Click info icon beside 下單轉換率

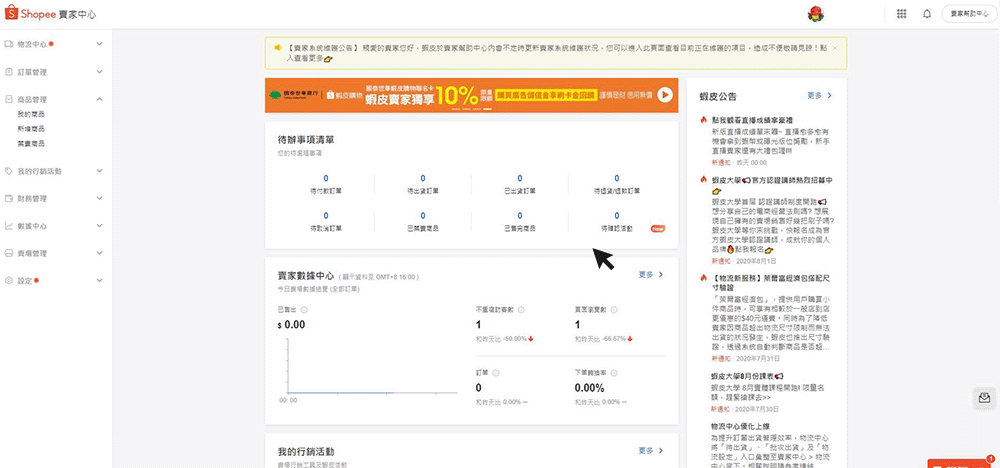point(614,373)
